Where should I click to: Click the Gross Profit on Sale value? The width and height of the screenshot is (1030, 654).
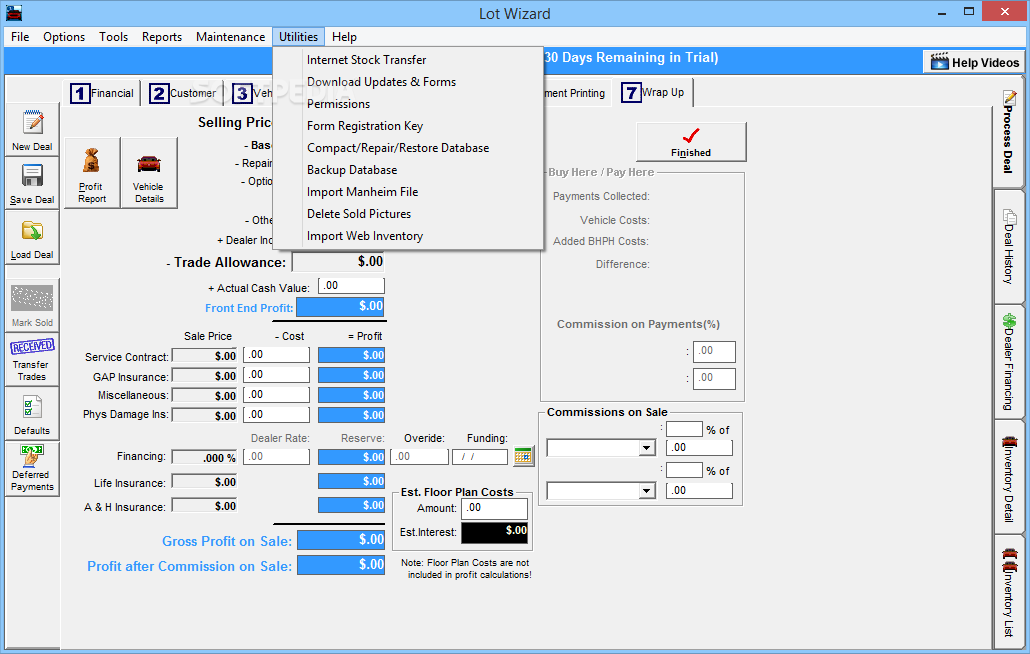click(341, 540)
